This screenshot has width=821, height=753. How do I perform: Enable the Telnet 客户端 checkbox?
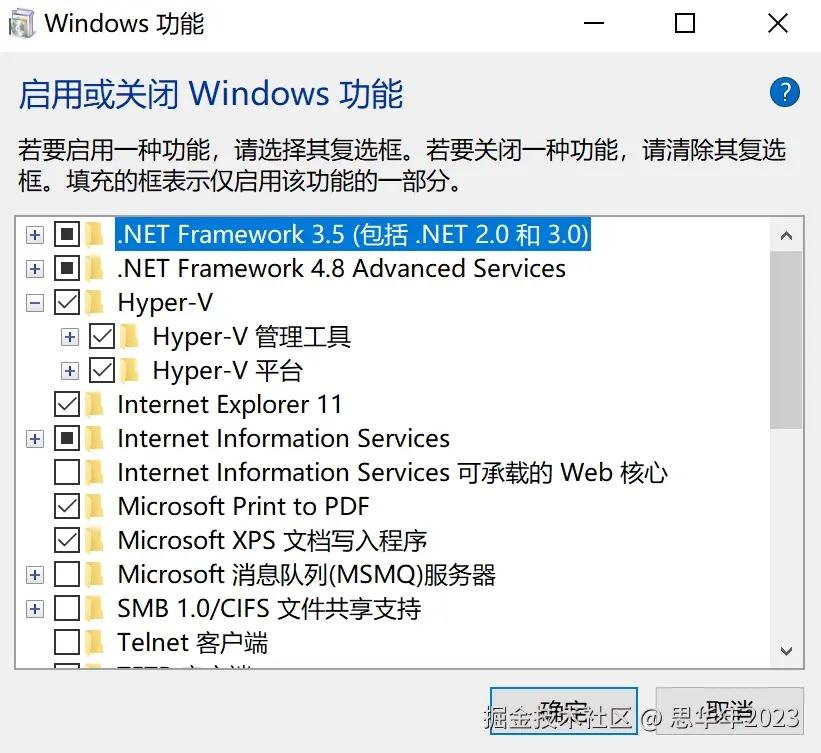[x=67, y=642]
